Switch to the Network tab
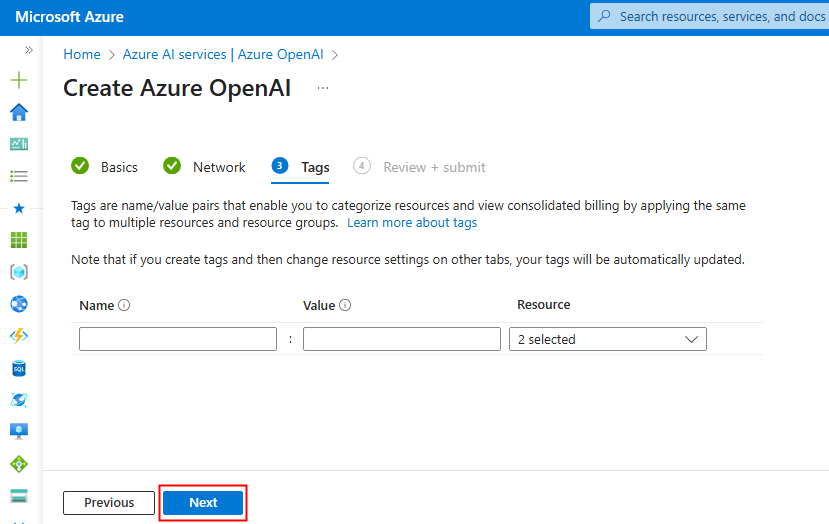Screen dimensions: 829x524 (x=204, y=167)
